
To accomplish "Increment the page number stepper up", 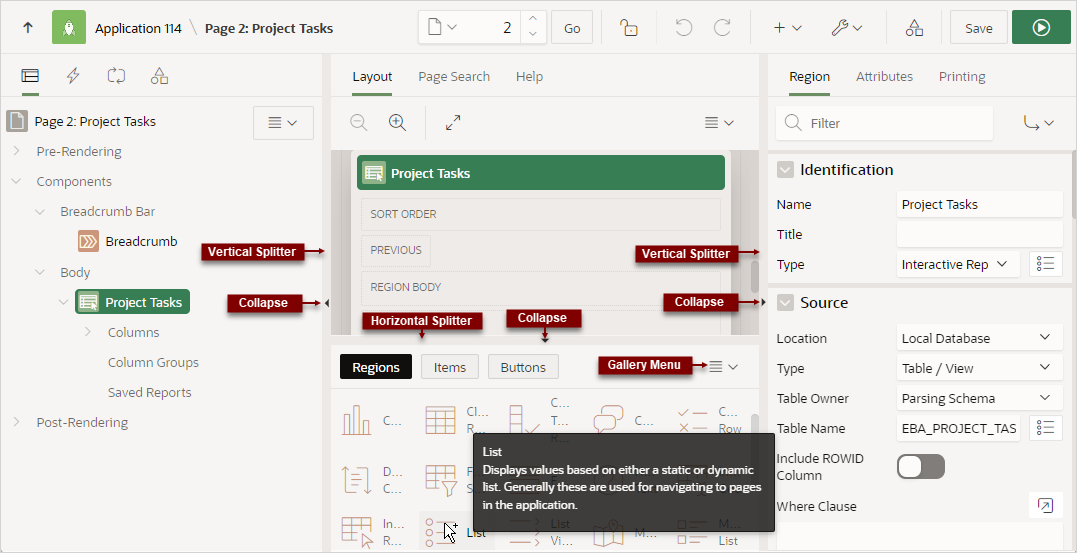I will click(534, 20).
